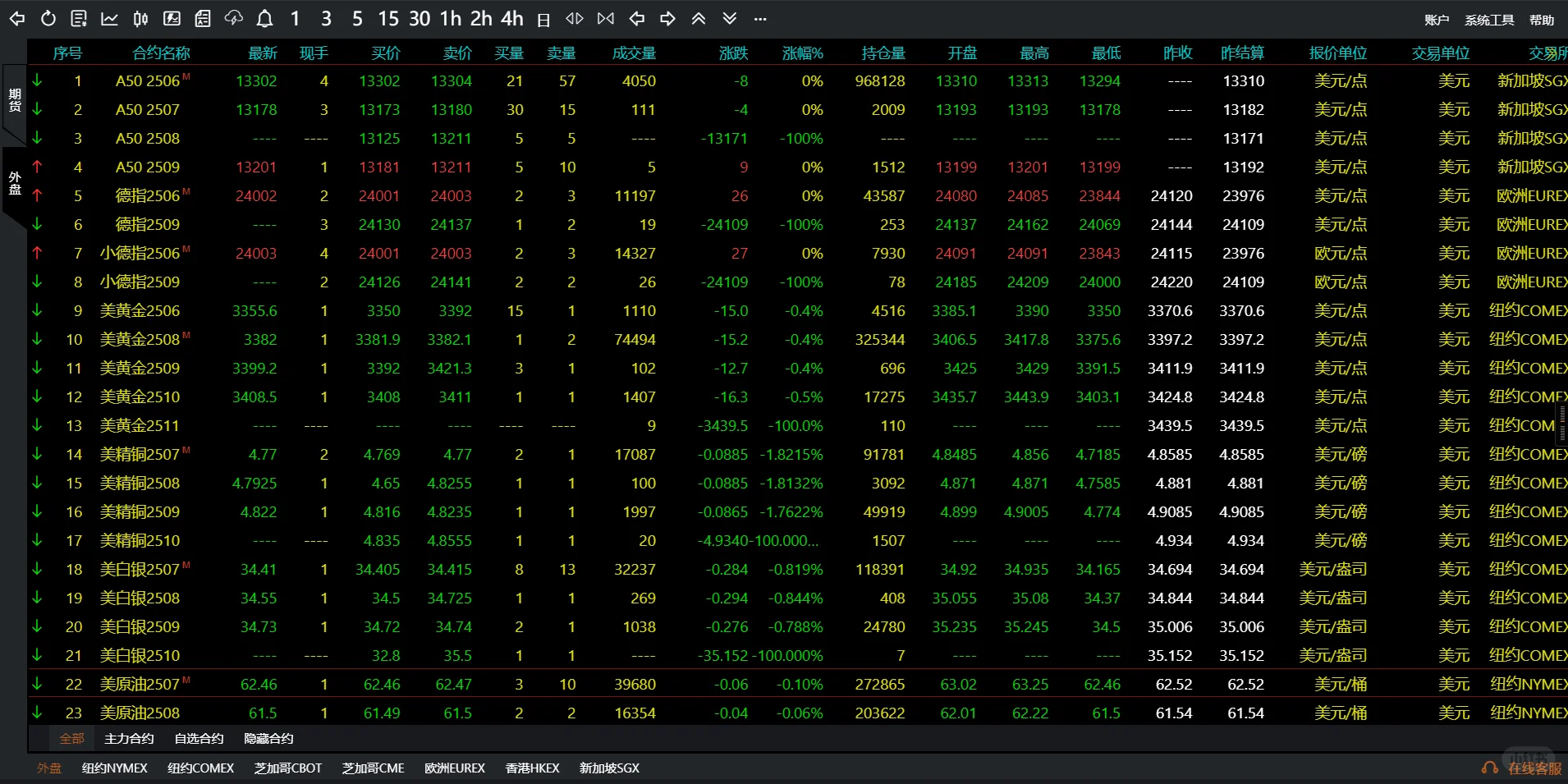This screenshot has width=1568, height=784.
Task: Sort by the 持仓量 column header
Action: [x=883, y=53]
